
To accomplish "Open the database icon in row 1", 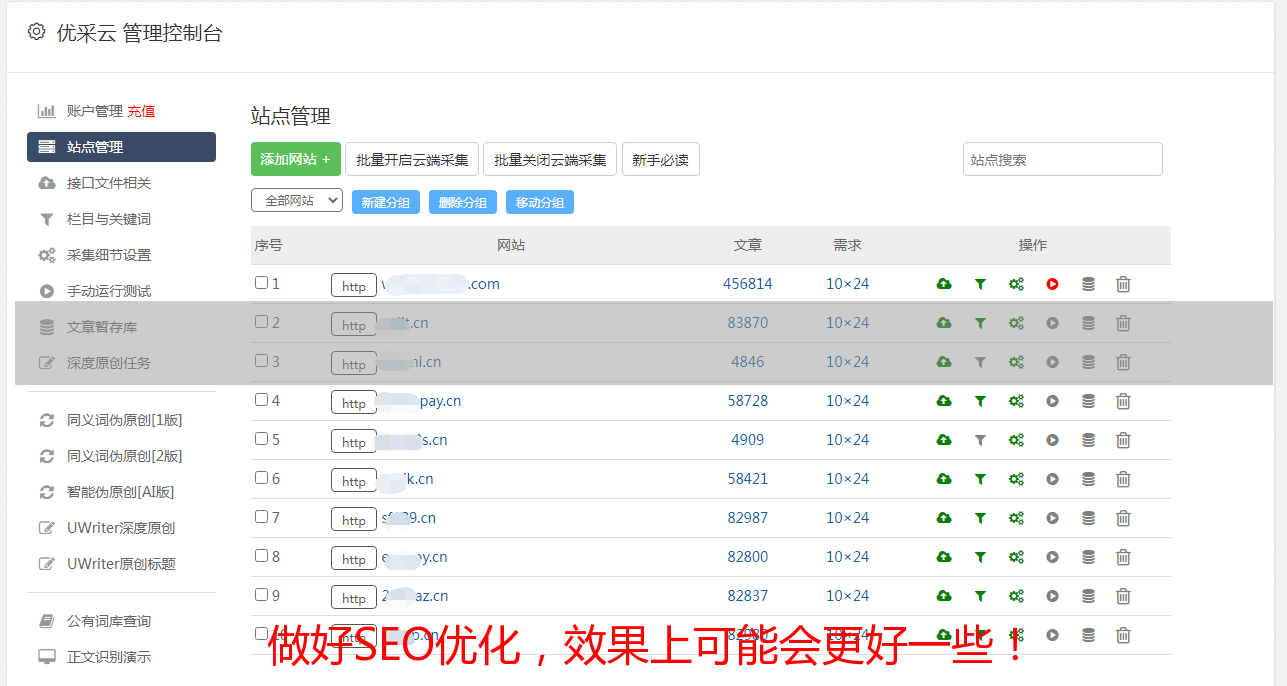I will [x=1088, y=284].
